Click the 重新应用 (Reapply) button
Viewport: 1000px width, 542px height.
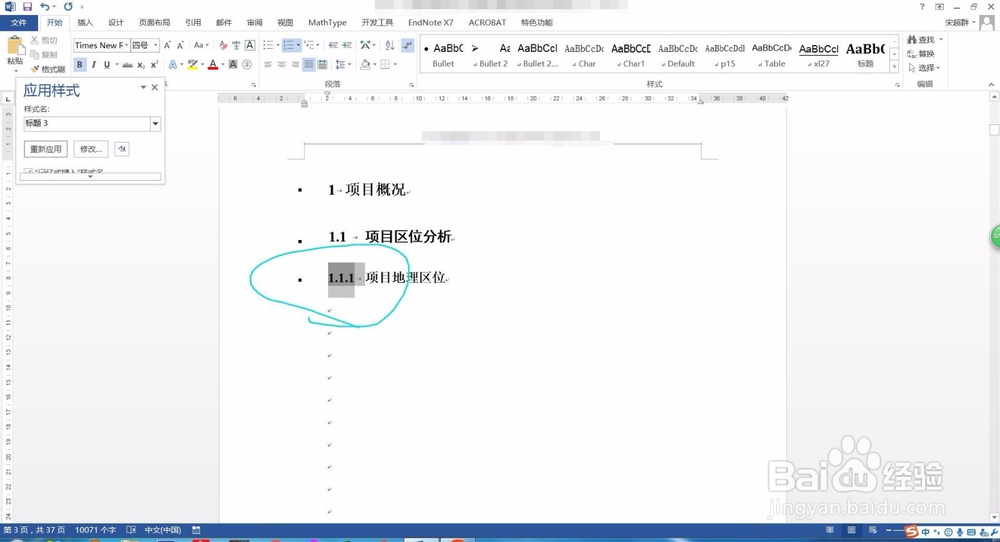(x=46, y=149)
